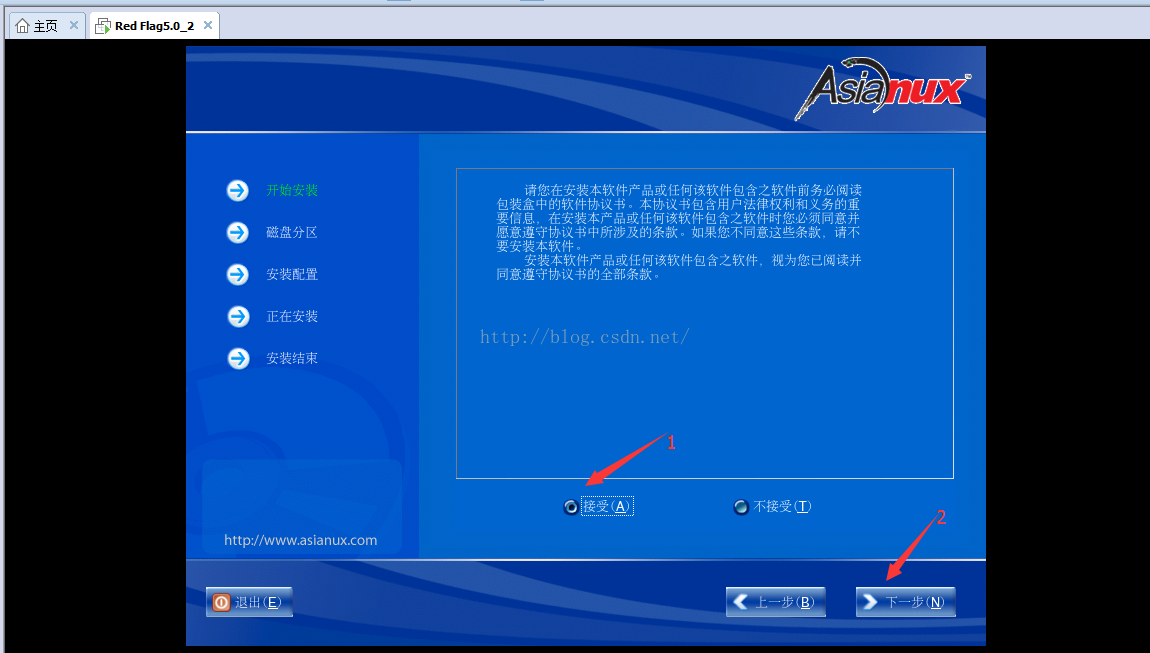Click the VM icon on Red Flag5.0_2 tab

click(103, 26)
